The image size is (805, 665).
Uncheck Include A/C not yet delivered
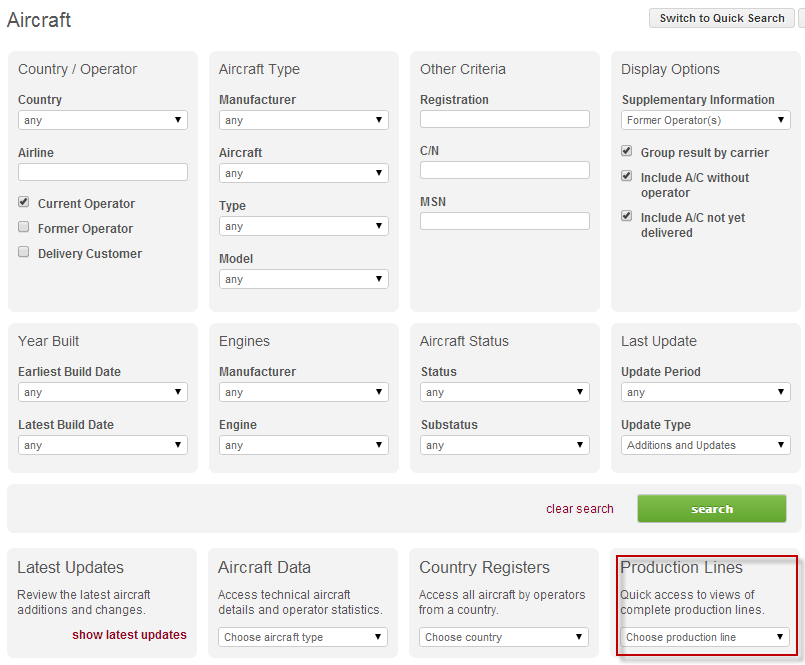(627, 216)
